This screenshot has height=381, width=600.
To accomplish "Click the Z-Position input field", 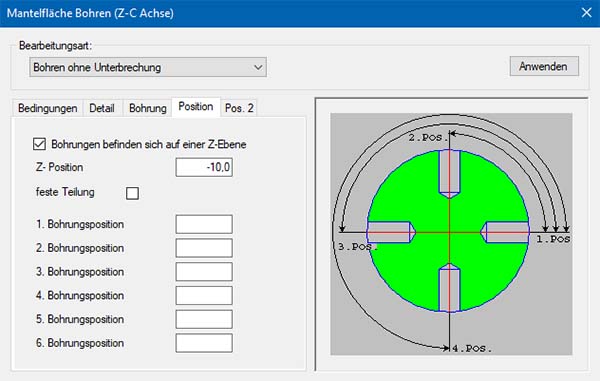I will click(204, 167).
